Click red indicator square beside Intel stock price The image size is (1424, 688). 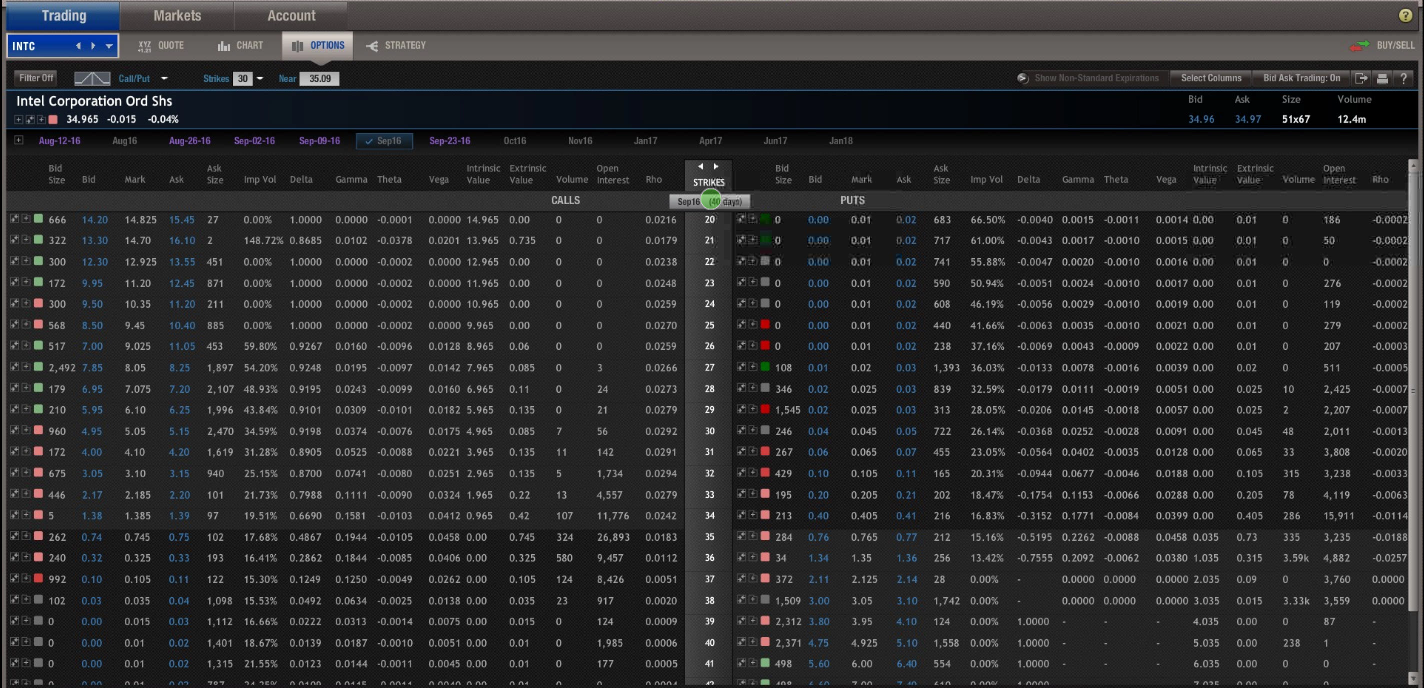click(x=53, y=120)
